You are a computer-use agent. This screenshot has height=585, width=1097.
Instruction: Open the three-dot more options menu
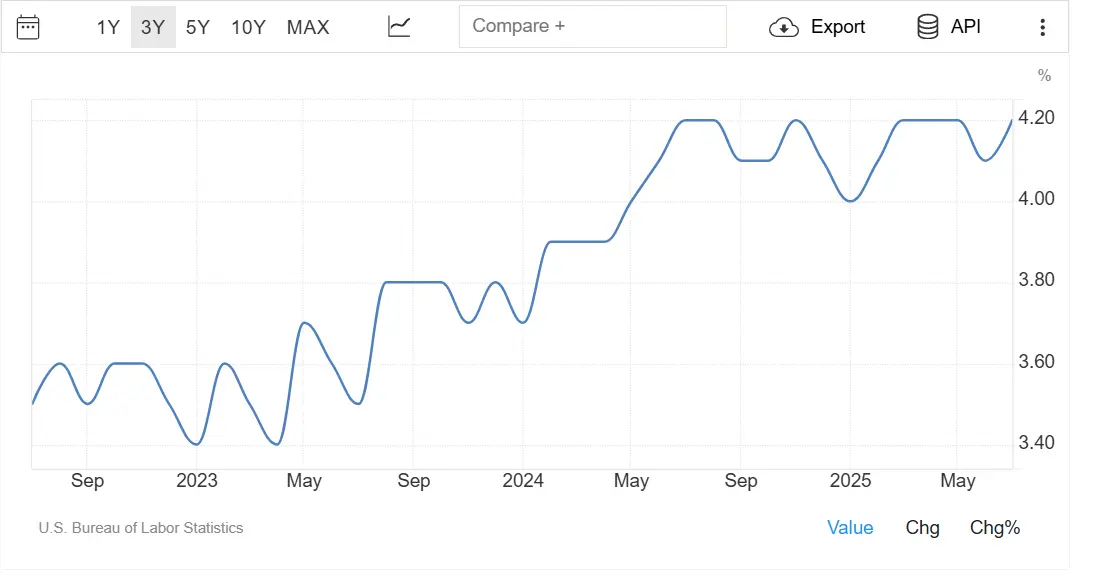[1043, 27]
